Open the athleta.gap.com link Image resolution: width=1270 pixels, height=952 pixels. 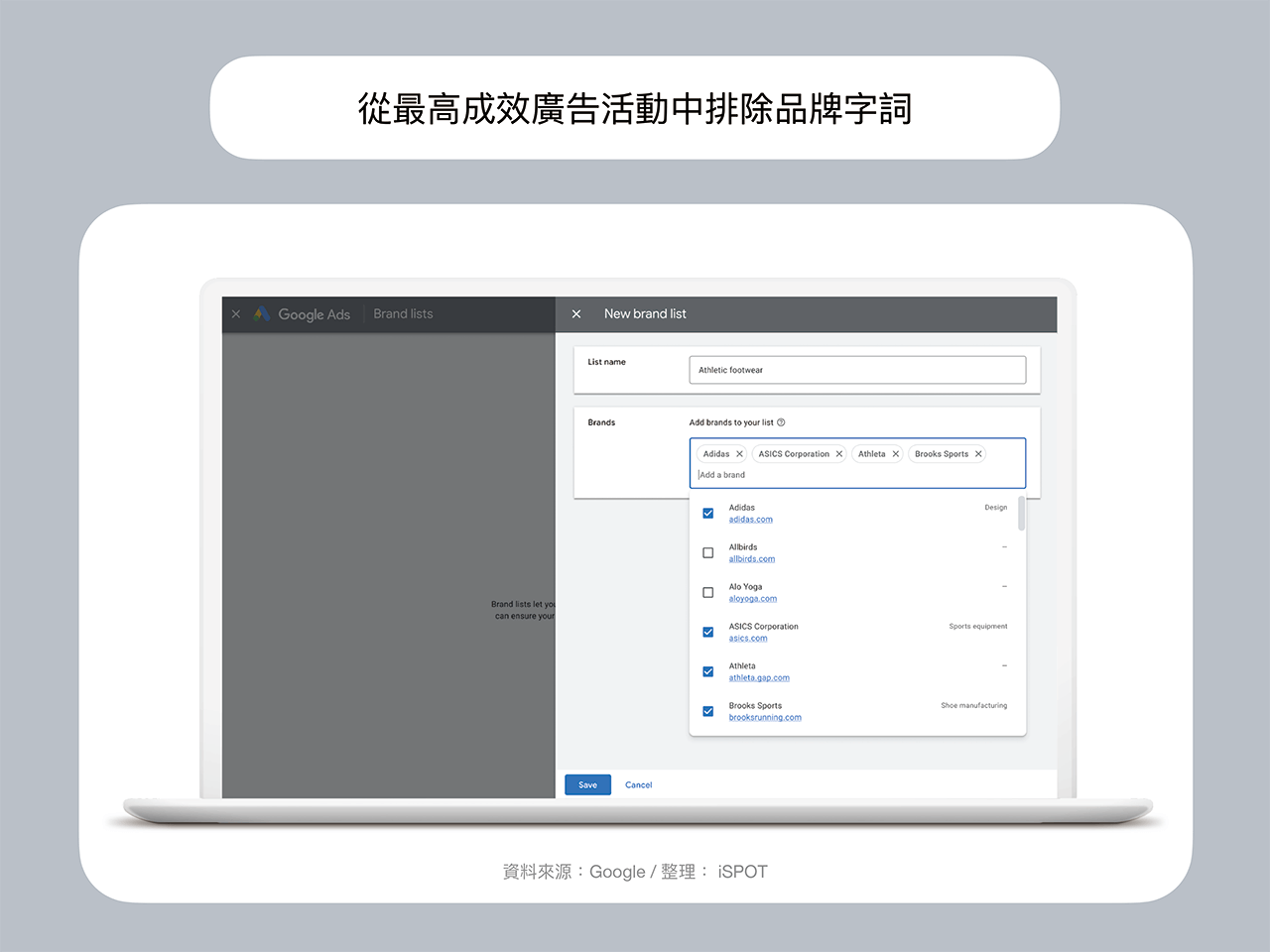759,678
